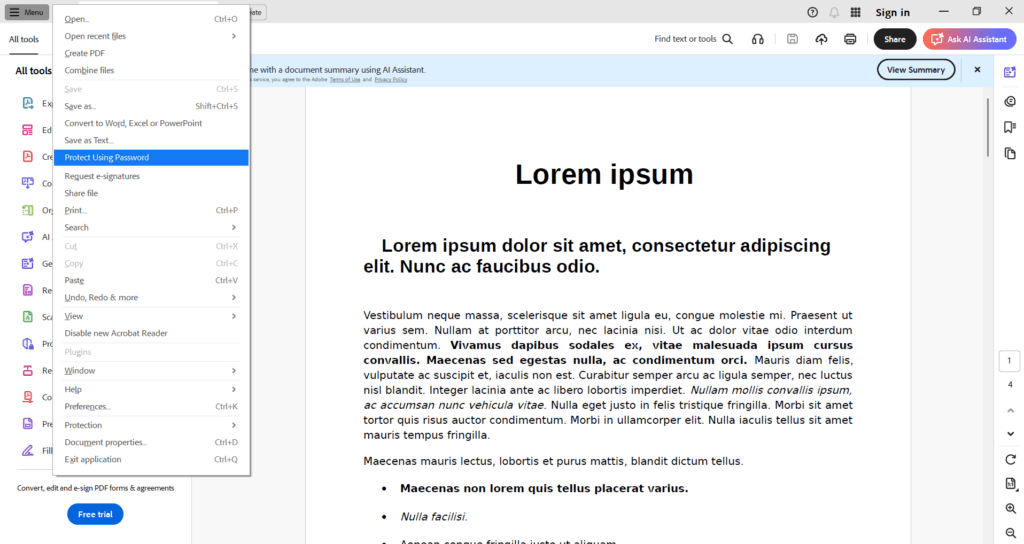Click the Free trial button

click(x=95, y=515)
